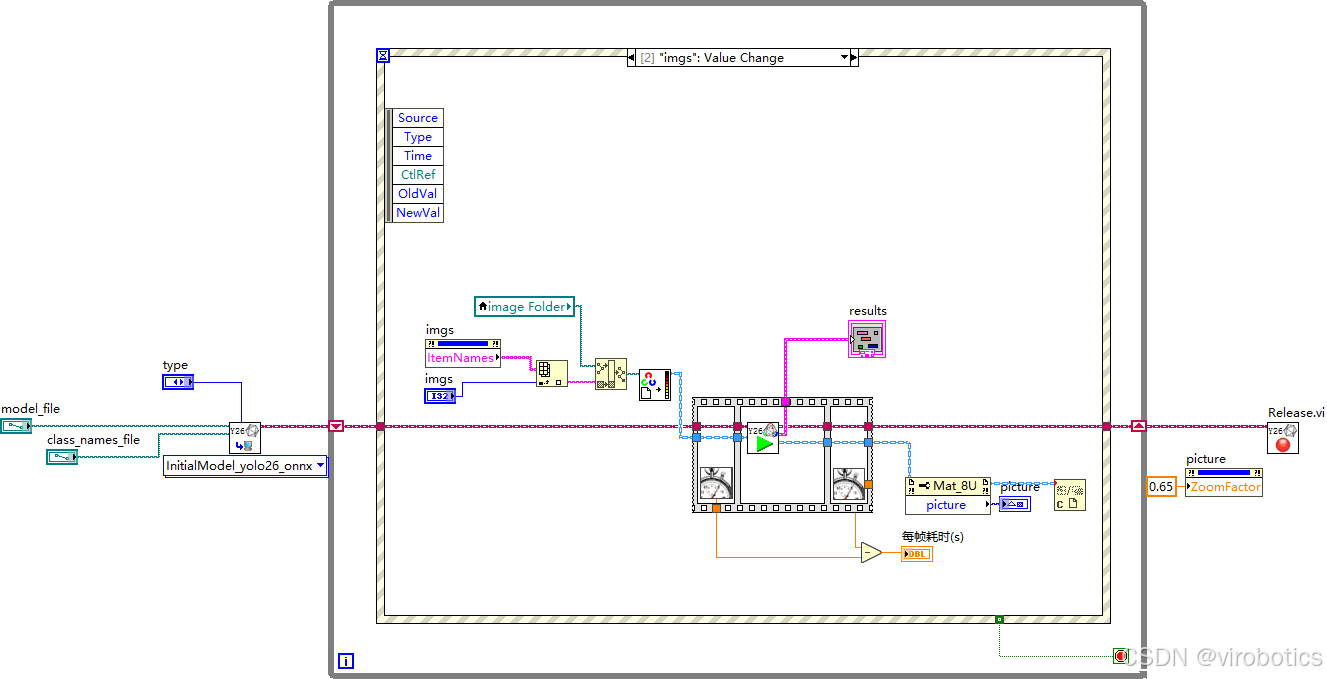Select the imgs I32 control terminal
Image resolution: width=1327 pixels, height=679 pixels.
pos(441,396)
